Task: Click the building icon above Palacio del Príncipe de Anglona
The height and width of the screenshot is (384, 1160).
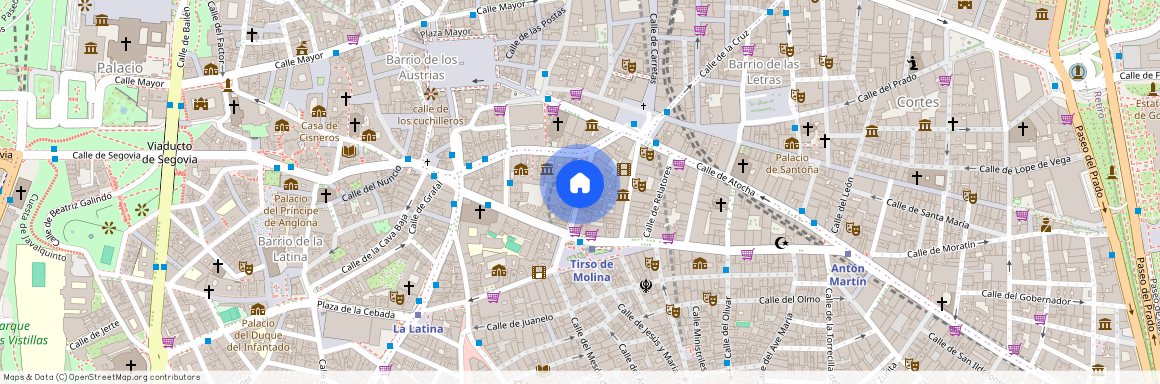Action: click(x=291, y=184)
